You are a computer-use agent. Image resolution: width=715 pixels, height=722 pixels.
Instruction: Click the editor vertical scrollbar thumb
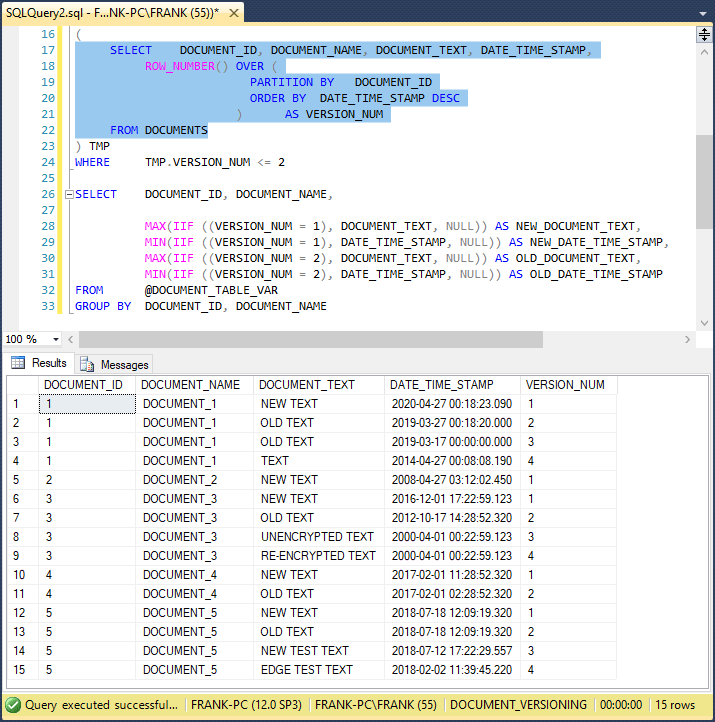(704, 181)
